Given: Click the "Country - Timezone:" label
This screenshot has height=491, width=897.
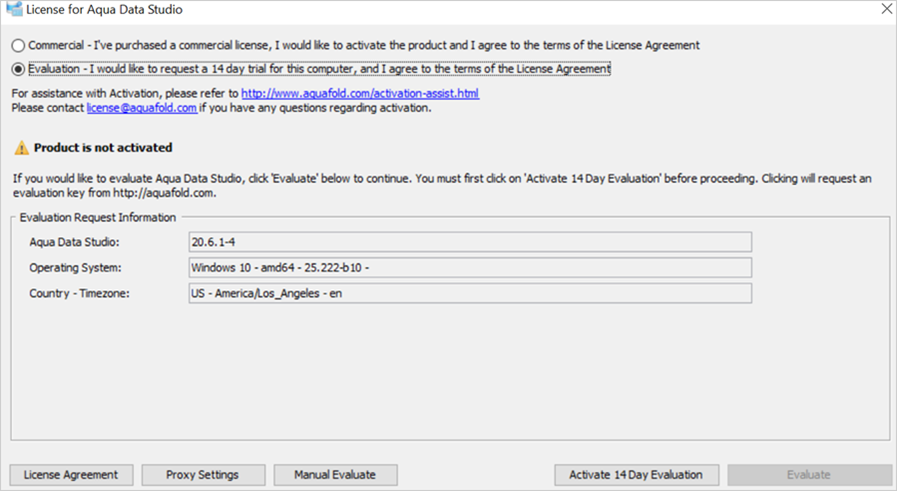Looking at the screenshot, I should (80, 293).
